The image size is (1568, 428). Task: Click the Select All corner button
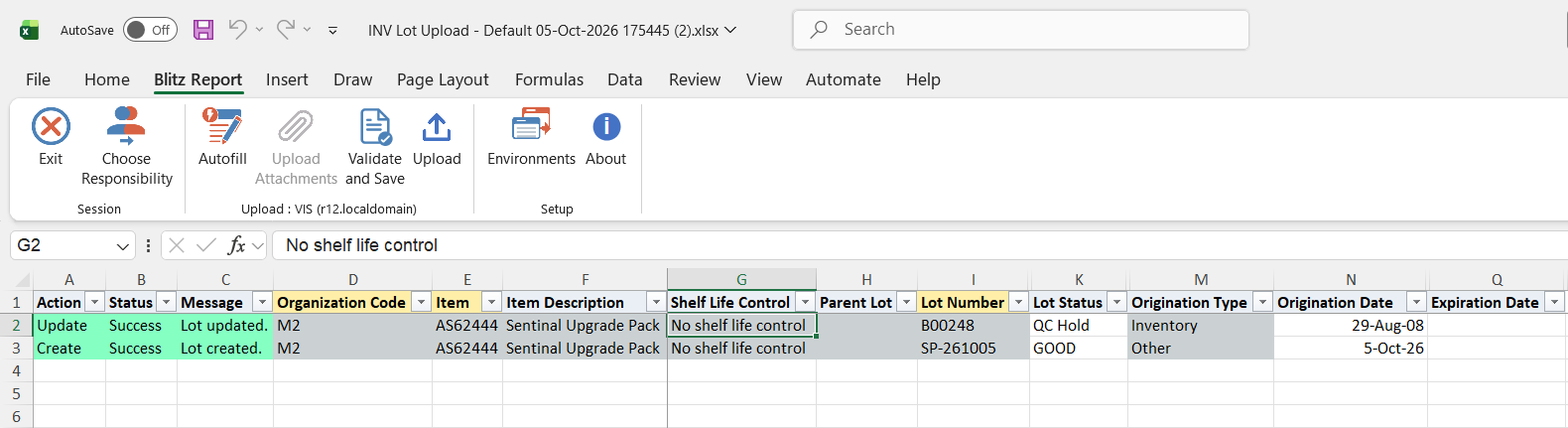(16, 280)
